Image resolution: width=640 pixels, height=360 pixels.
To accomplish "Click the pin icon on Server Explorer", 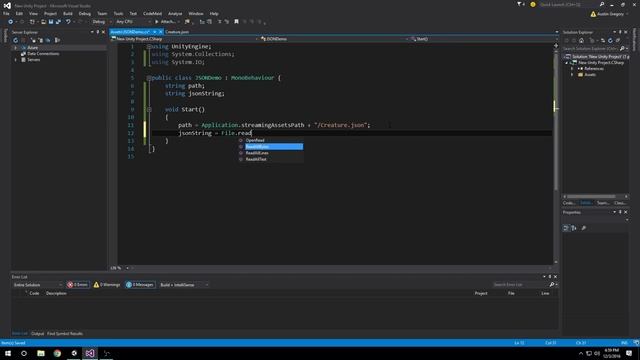I will coord(98,32).
